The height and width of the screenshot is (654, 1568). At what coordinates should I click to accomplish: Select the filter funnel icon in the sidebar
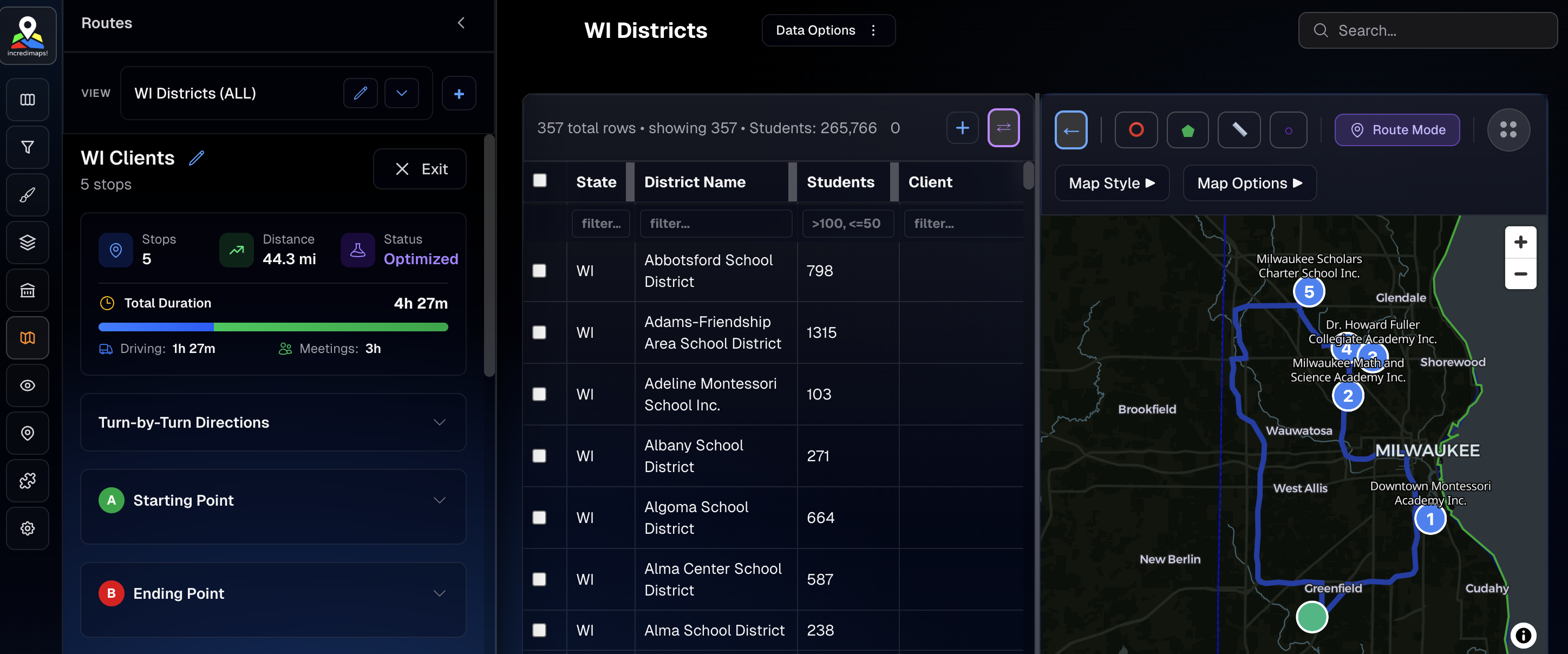28,147
